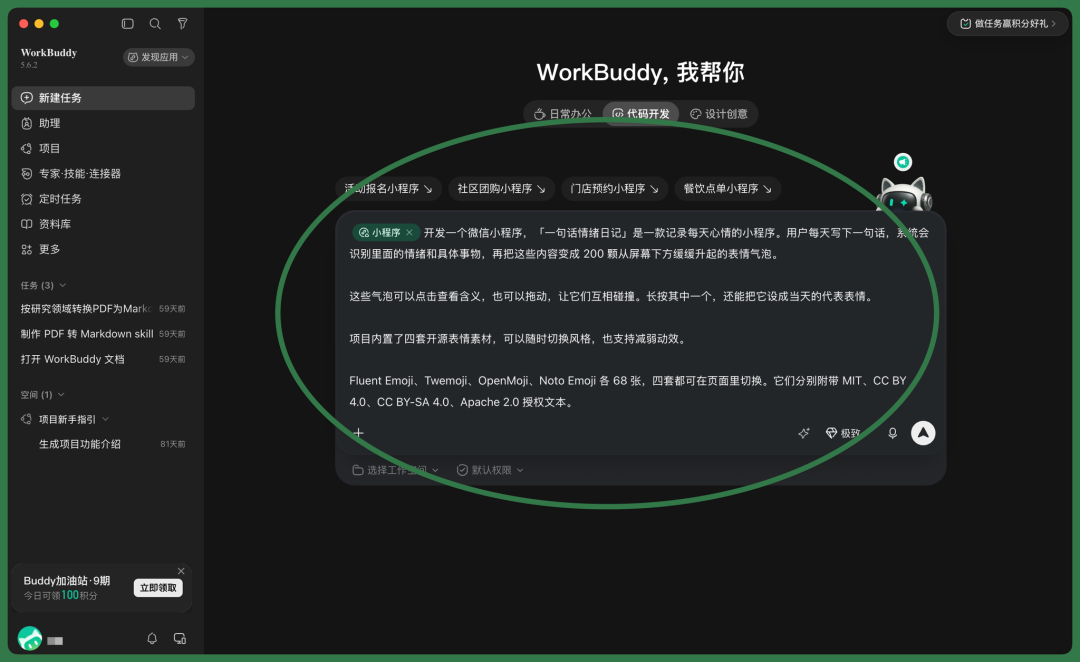The image size is (1080, 662).
Task: Click the green announcement bubble icon
Action: coord(903,162)
